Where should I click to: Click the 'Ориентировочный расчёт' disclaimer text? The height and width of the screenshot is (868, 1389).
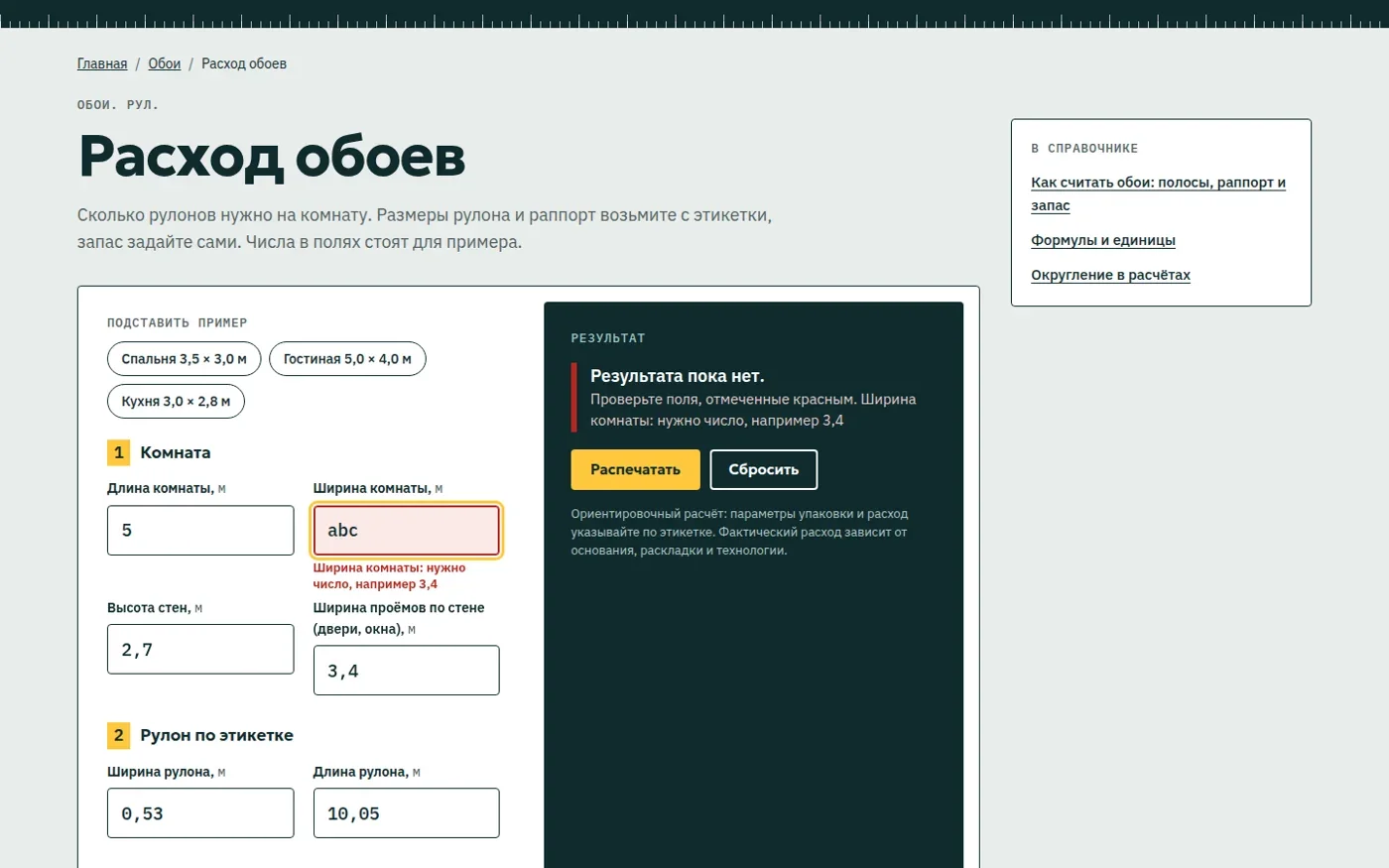(740, 533)
